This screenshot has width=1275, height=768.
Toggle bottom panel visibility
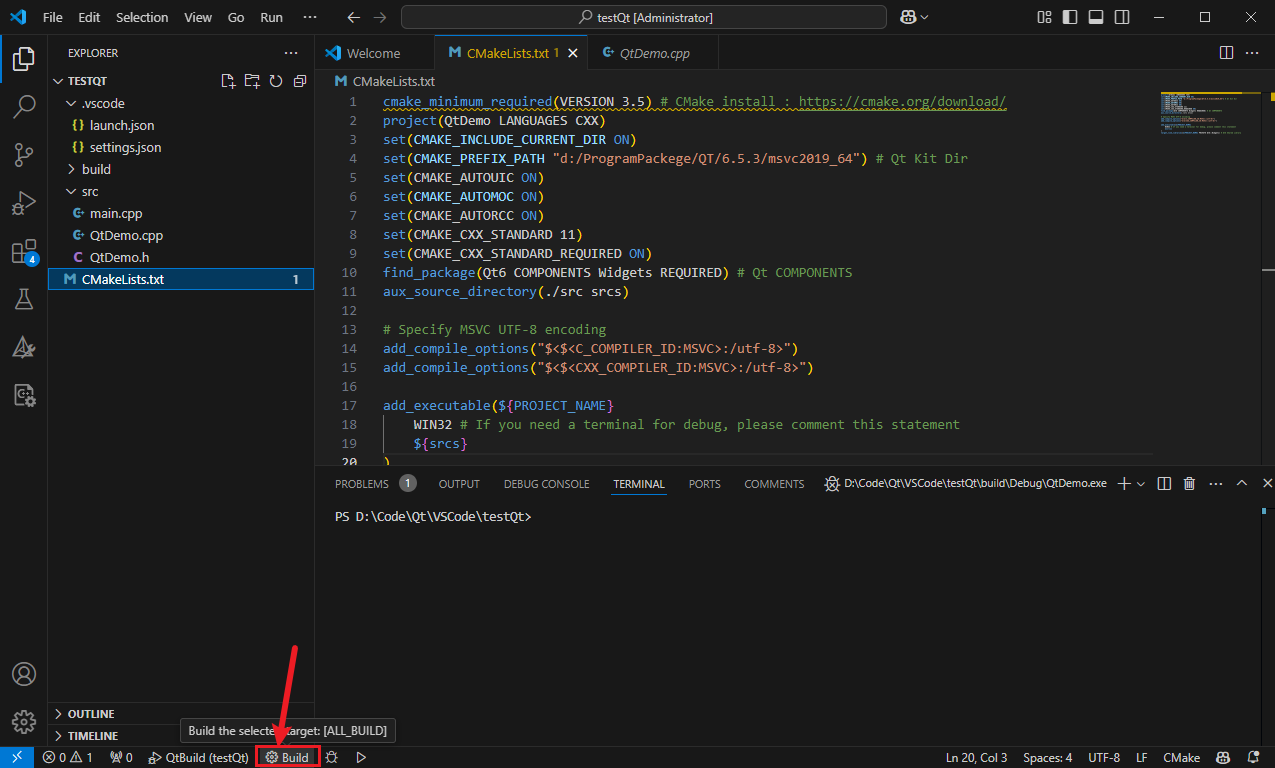pos(1096,17)
